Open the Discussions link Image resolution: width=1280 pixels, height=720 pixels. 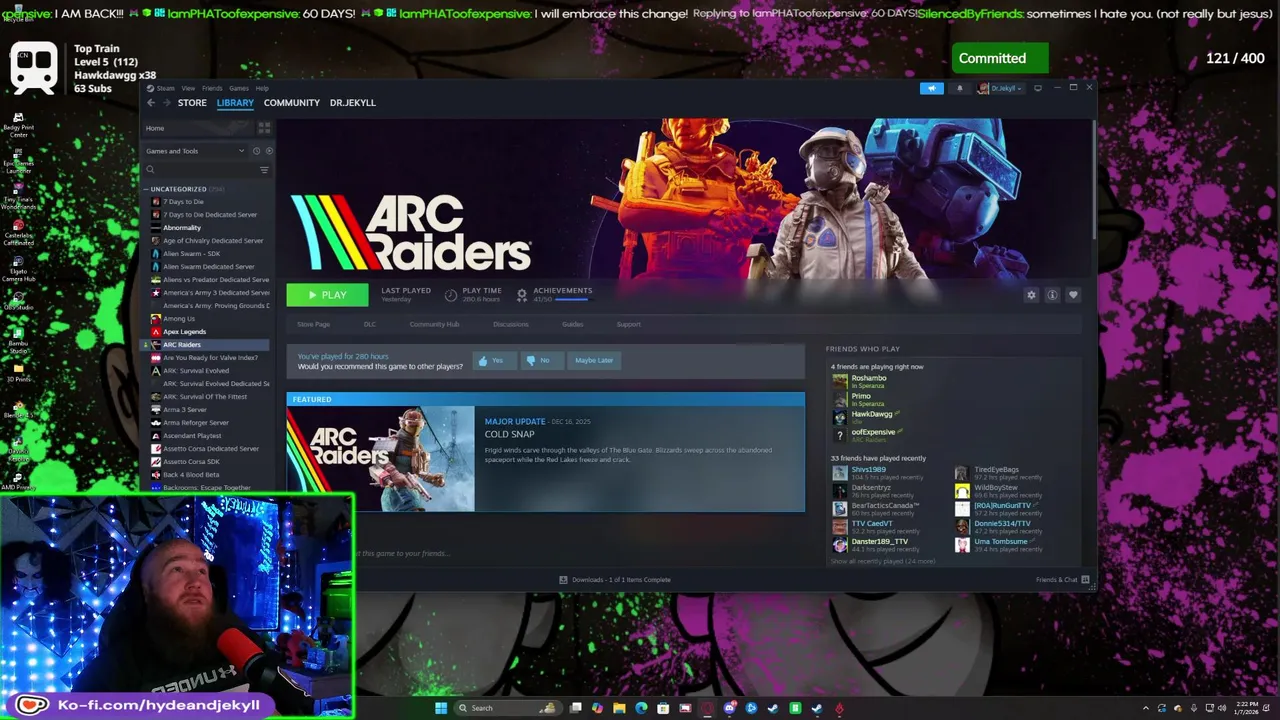click(510, 324)
